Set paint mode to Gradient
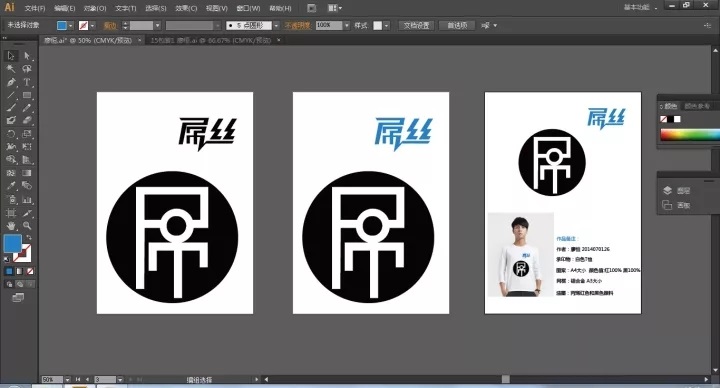This screenshot has height=388, width=720. click(19, 271)
